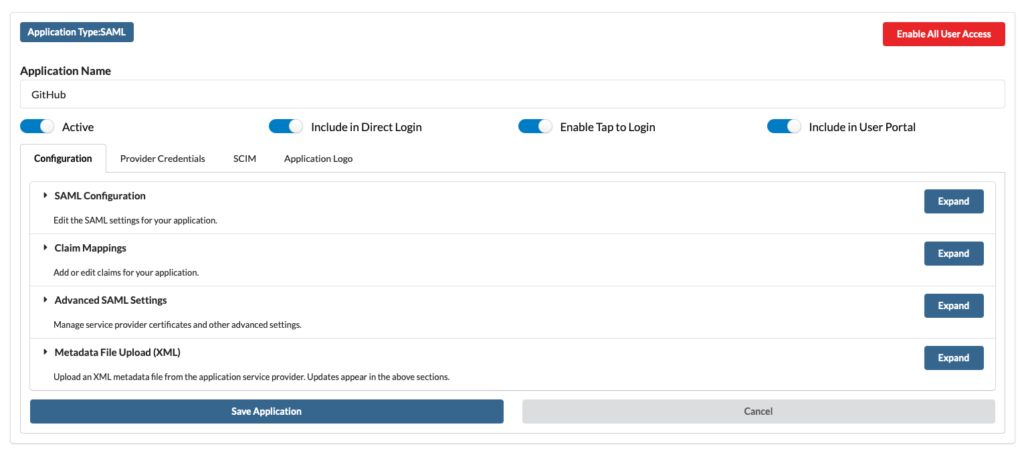Click 'Manage service provider certificates' description
1024x463 pixels.
pos(178,325)
